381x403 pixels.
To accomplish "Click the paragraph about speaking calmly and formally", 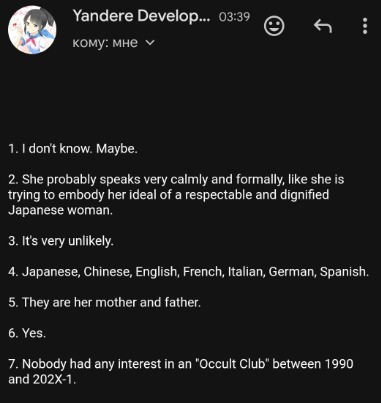I will [x=176, y=195].
